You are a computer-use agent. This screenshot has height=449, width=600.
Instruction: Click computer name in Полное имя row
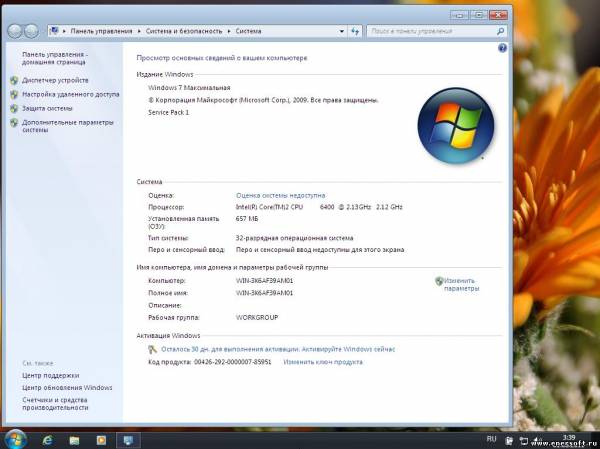pyautogui.click(x=264, y=293)
